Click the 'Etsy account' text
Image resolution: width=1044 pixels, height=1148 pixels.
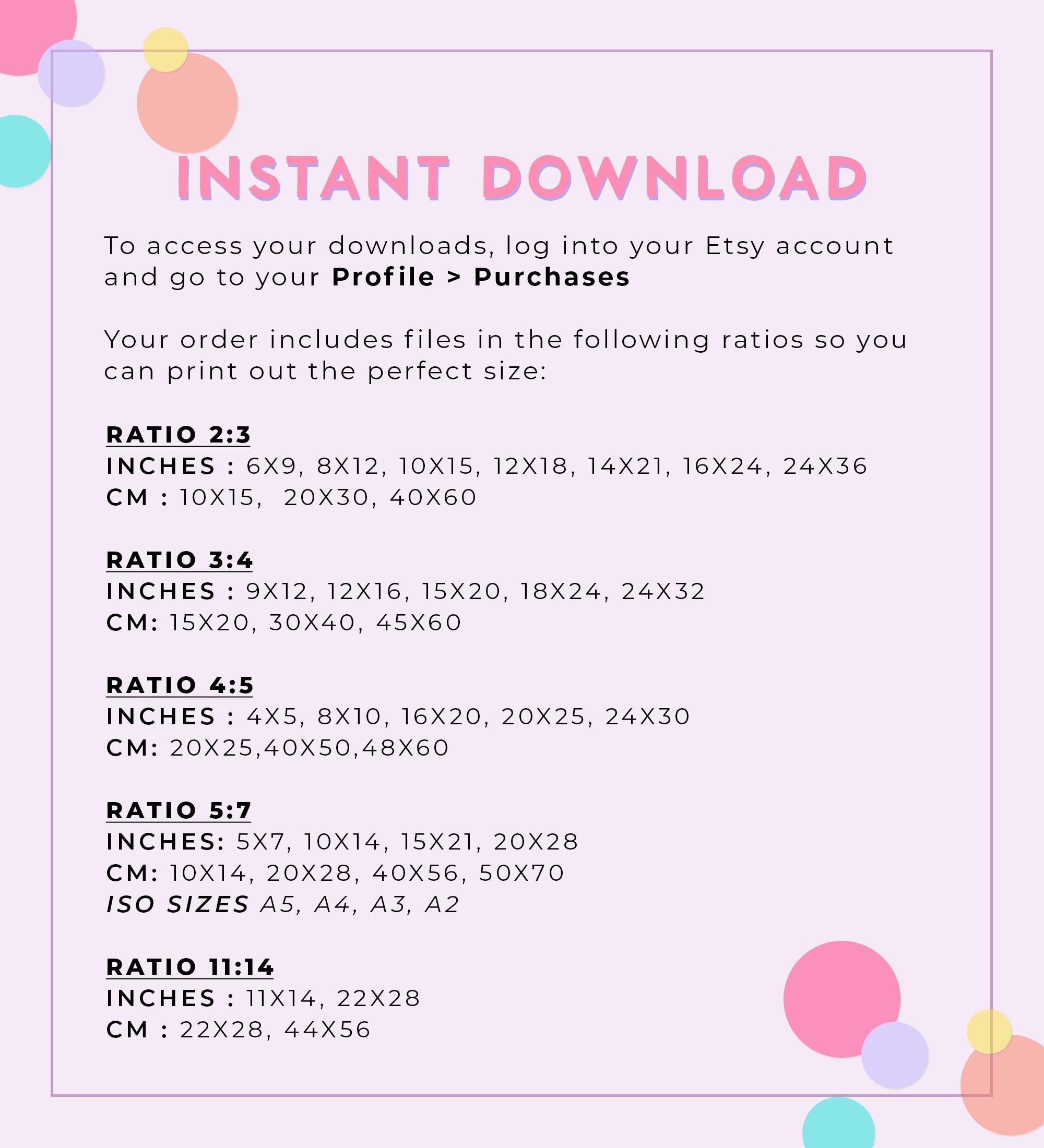pos(800,246)
